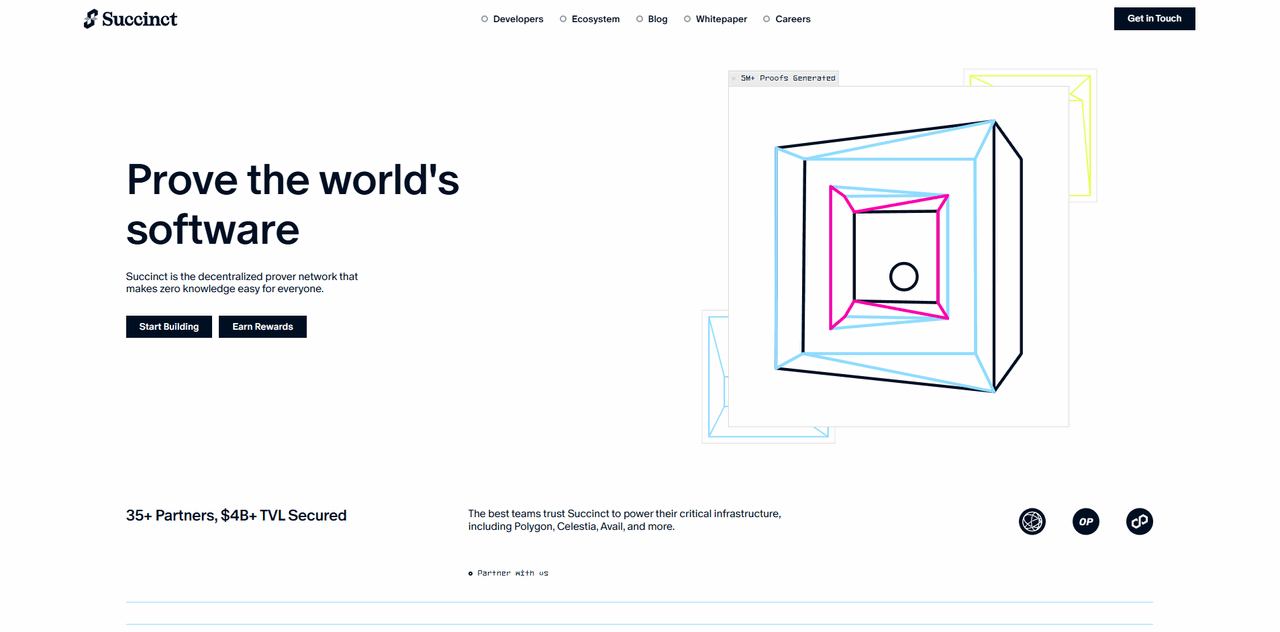Click the Succinct logo icon

pos(91,18)
